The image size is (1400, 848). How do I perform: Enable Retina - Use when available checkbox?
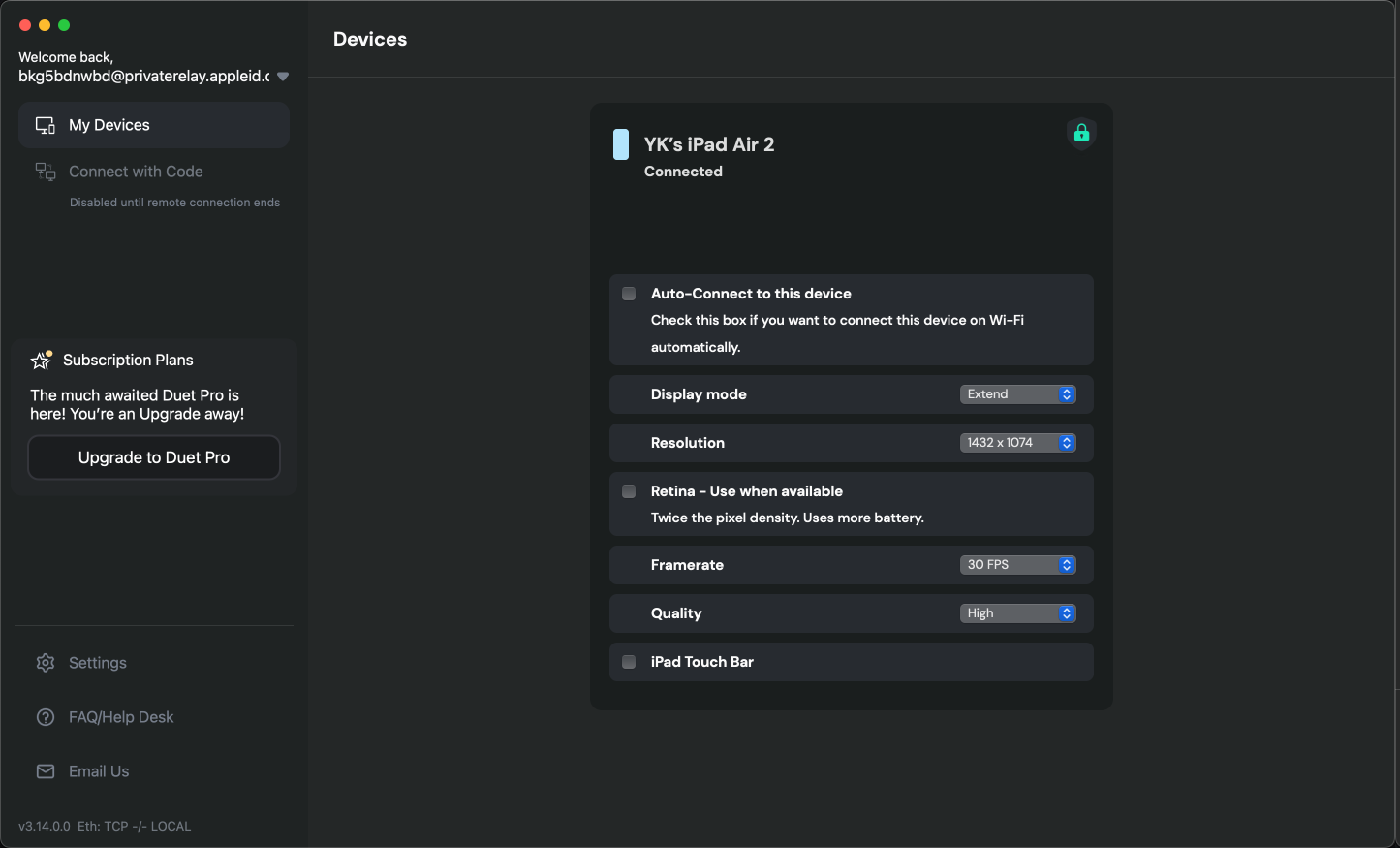click(x=629, y=491)
